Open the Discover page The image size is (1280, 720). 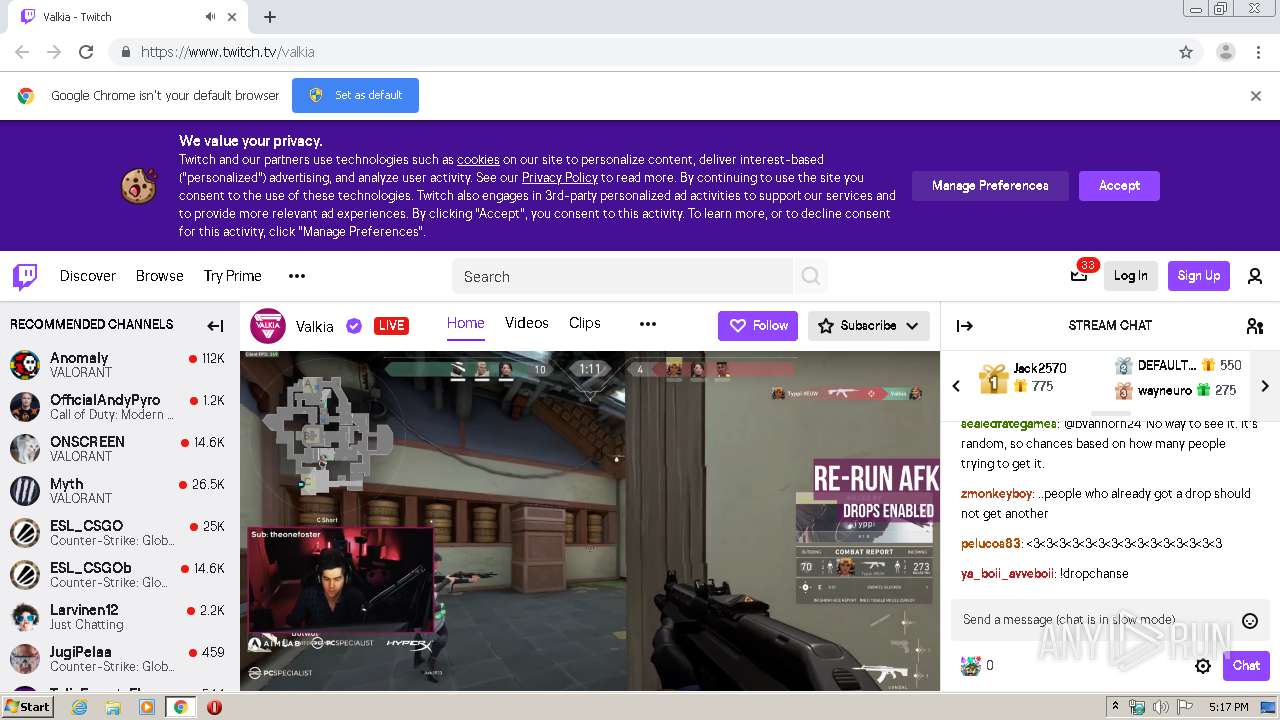click(x=88, y=276)
